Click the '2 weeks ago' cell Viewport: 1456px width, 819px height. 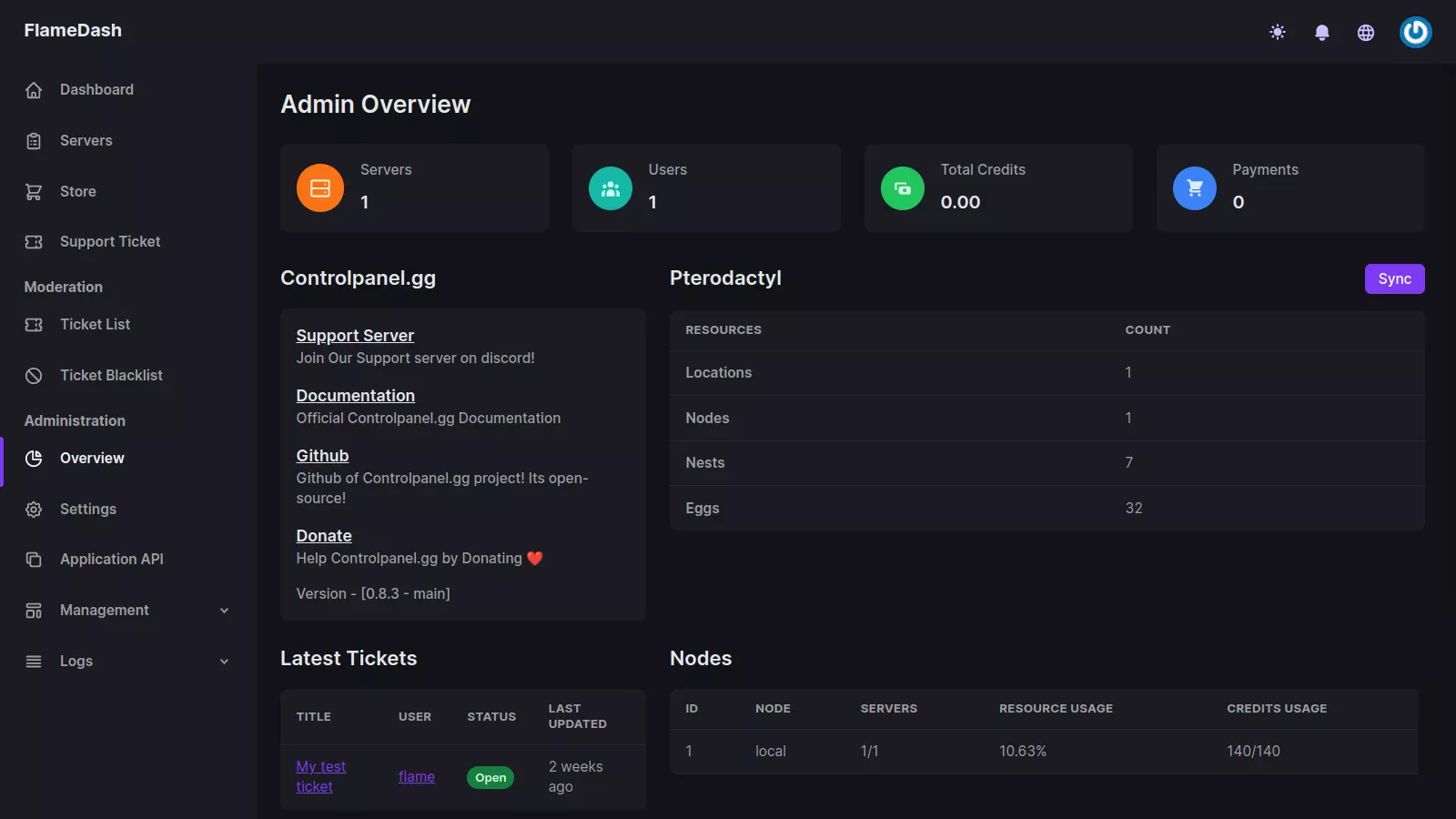coord(575,777)
